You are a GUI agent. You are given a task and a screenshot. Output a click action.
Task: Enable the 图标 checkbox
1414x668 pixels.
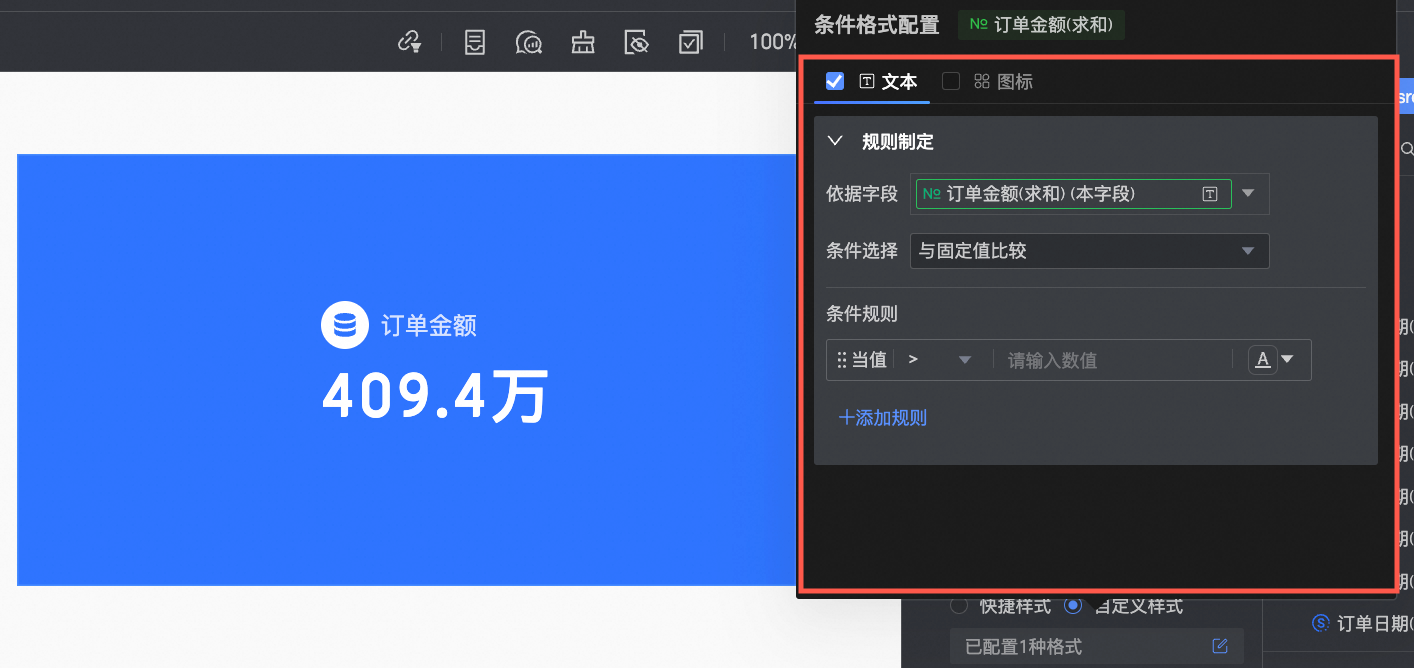tap(951, 81)
